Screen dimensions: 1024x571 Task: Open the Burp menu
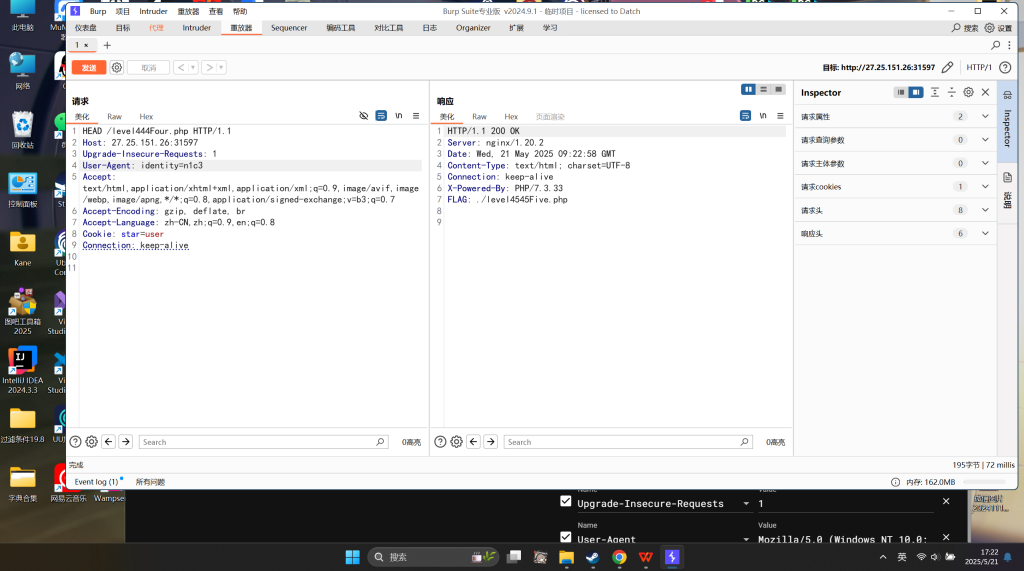[x=98, y=11]
